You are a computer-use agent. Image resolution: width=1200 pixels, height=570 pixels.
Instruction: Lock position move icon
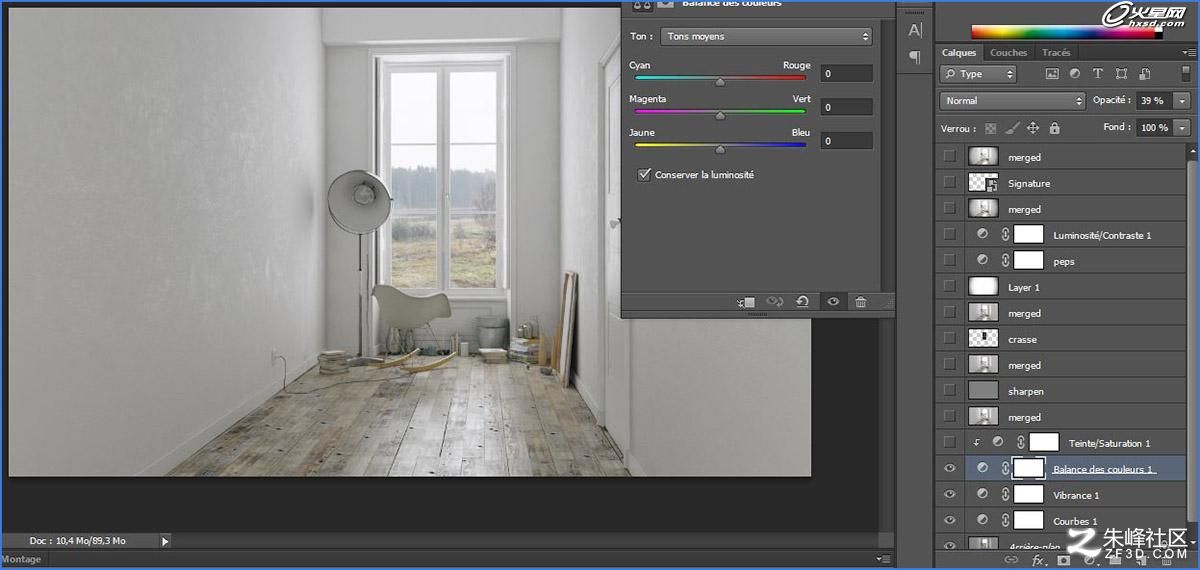click(1033, 128)
